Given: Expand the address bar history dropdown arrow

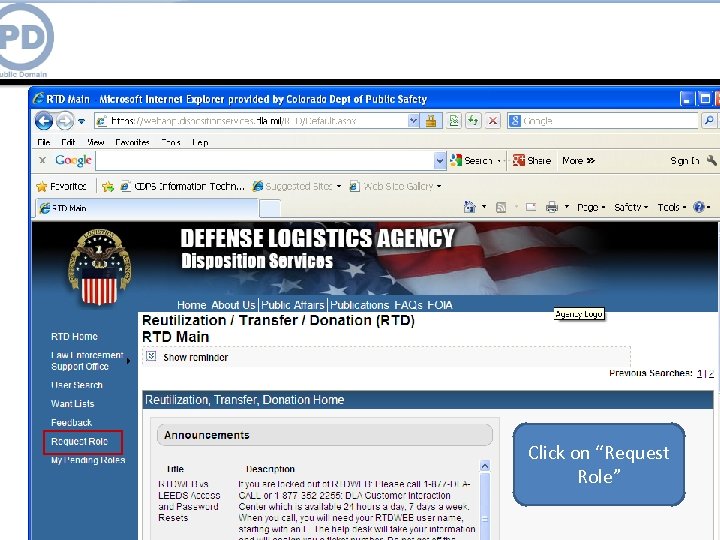Looking at the screenshot, I should [x=413, y=121].
